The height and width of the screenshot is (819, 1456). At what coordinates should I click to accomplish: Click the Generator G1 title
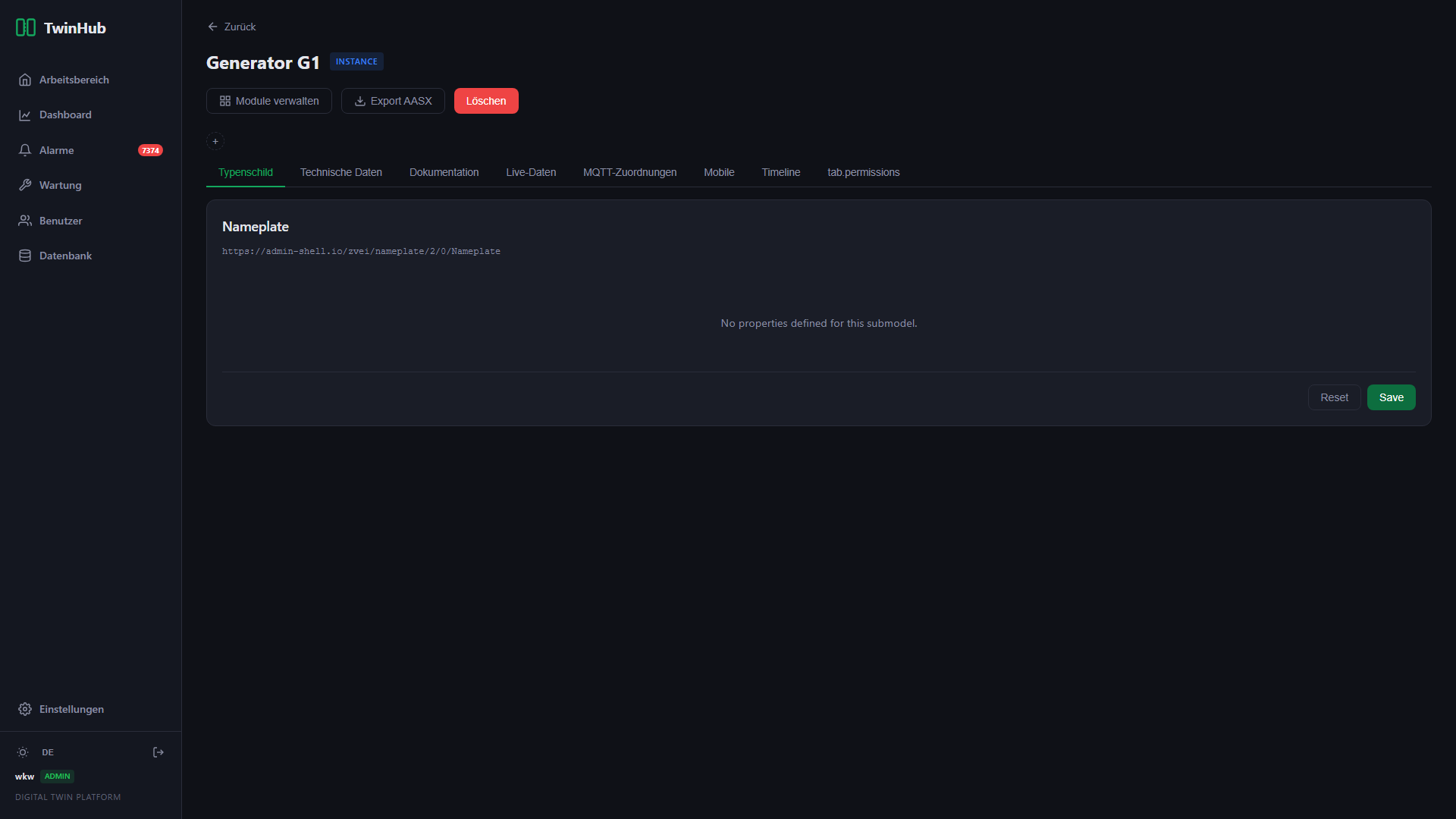[263, 62]
